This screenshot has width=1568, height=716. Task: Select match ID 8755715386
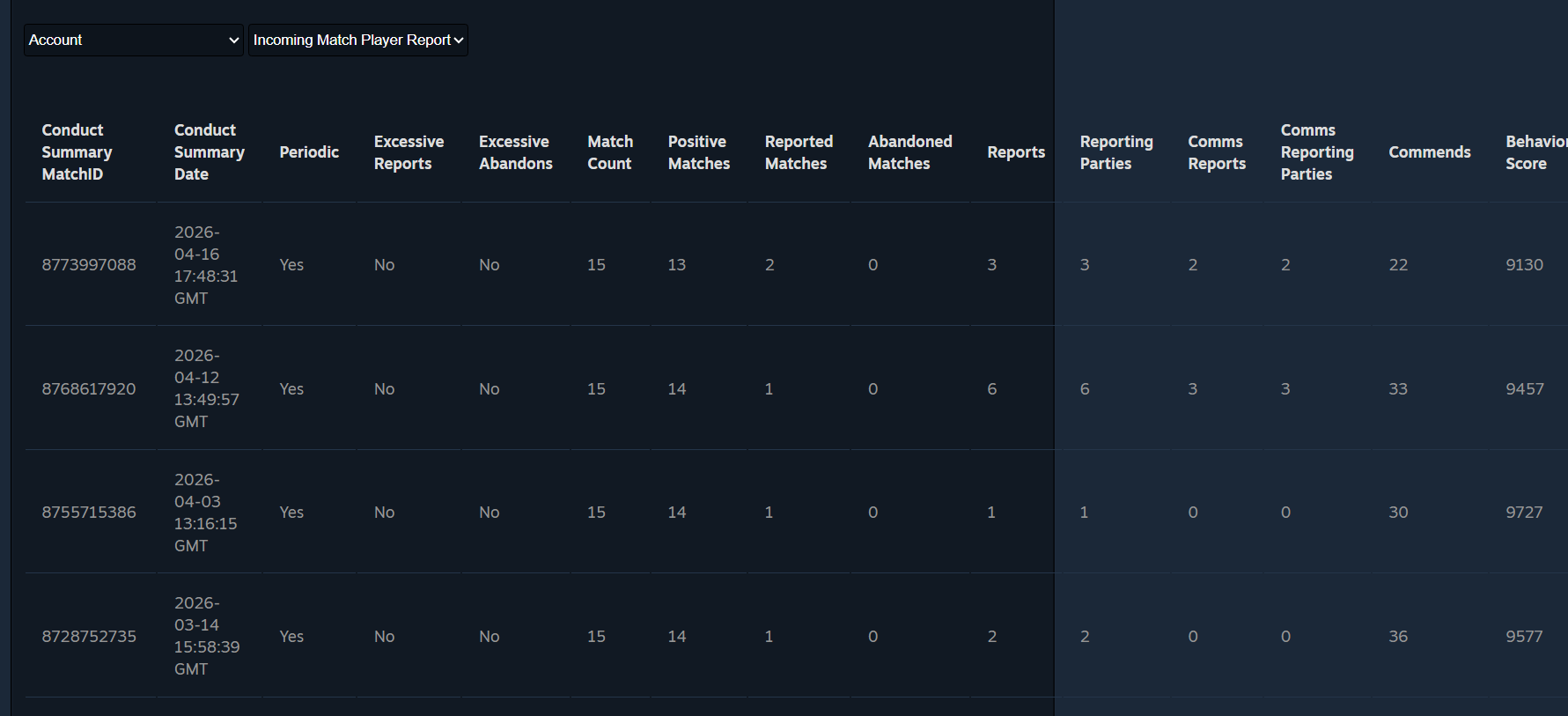89,513
